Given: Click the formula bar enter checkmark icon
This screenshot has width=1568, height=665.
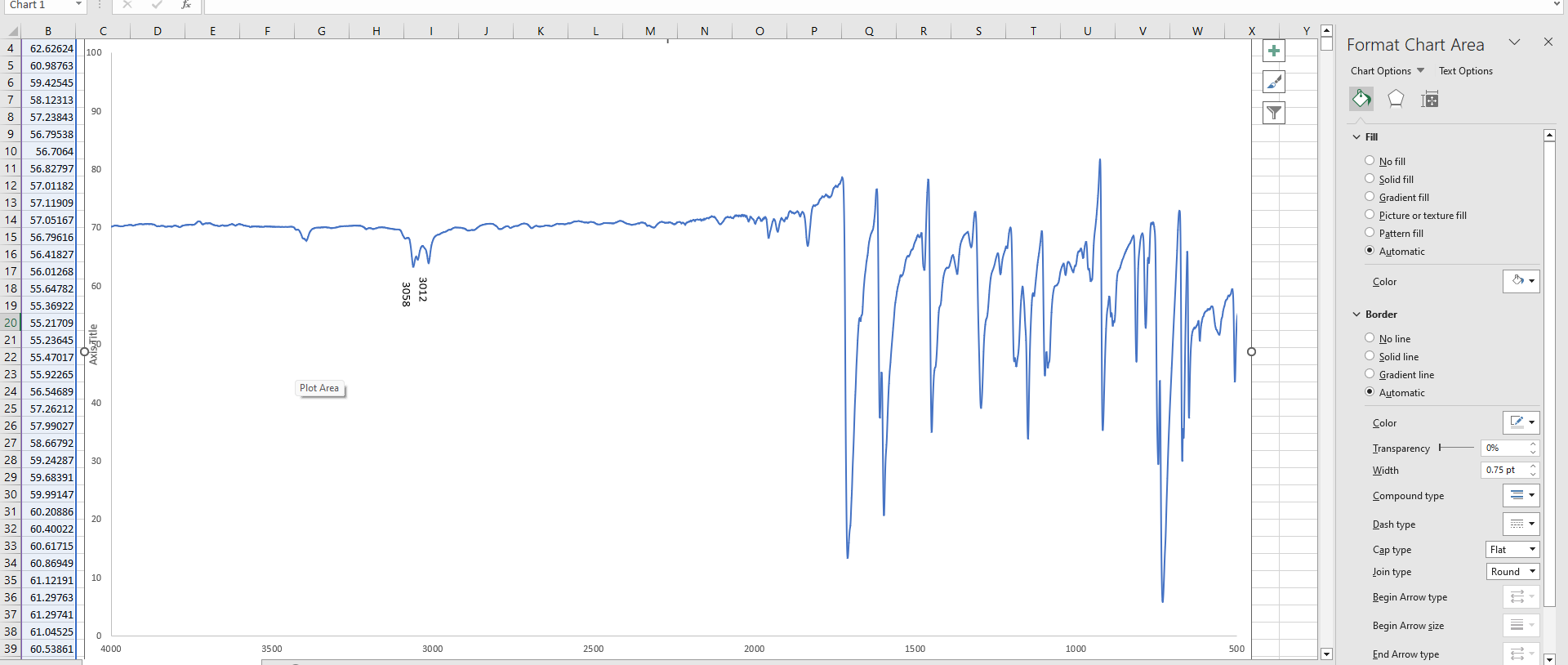Looking at the screenshot, I should click(157, 5).
